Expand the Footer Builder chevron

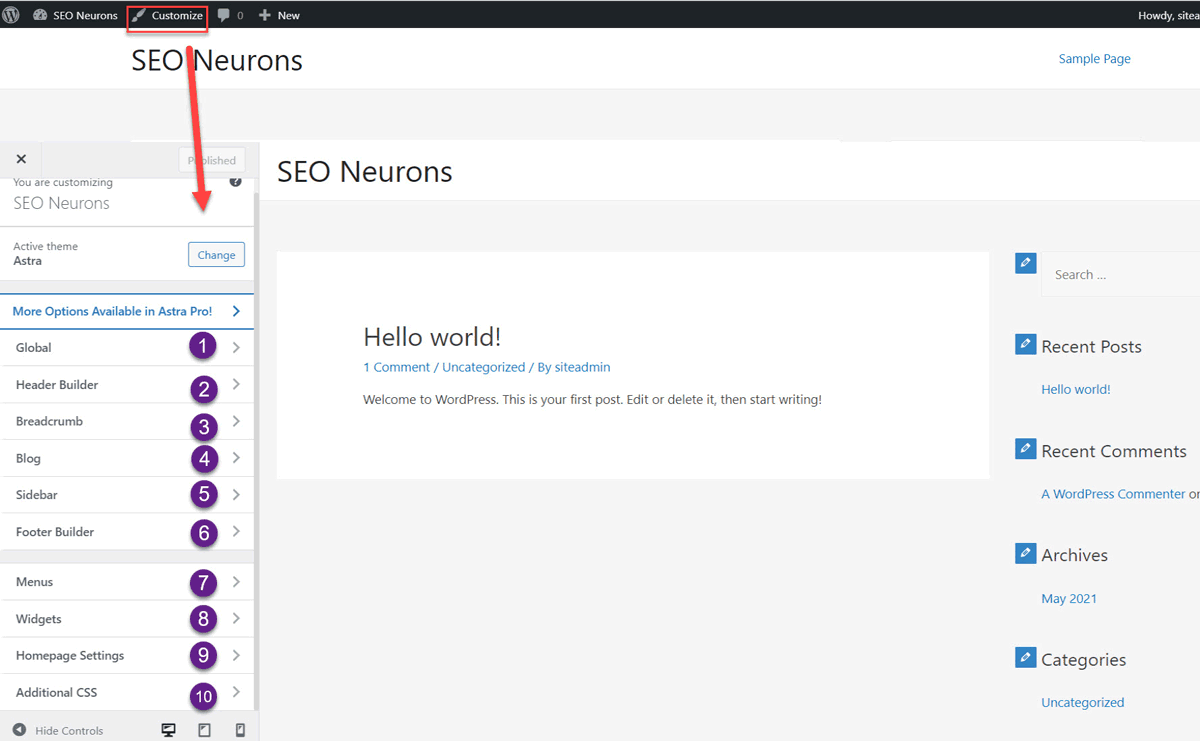[x=236, y=532]
